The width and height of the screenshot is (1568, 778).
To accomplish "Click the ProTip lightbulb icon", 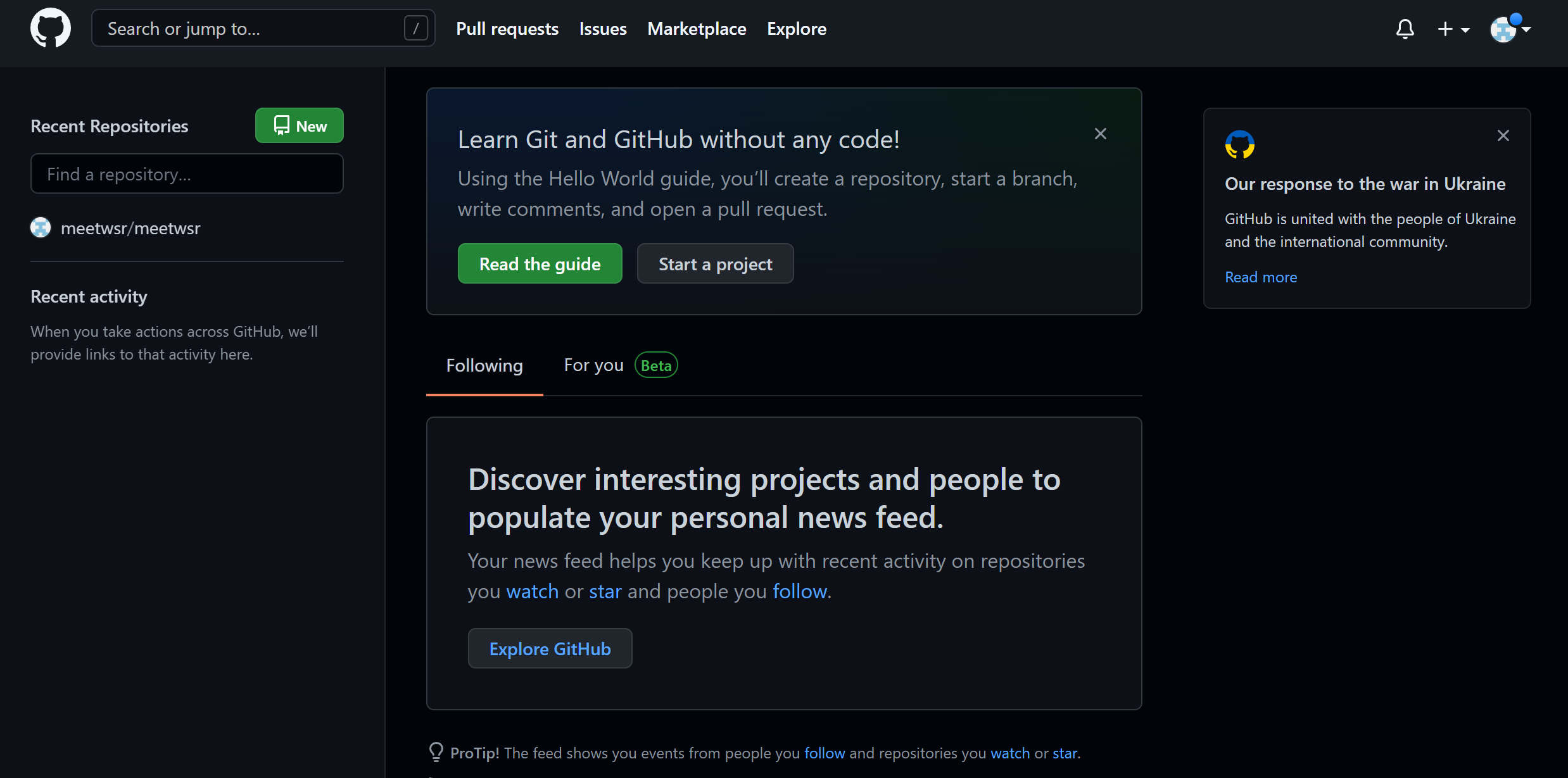I will pos(436,751).
